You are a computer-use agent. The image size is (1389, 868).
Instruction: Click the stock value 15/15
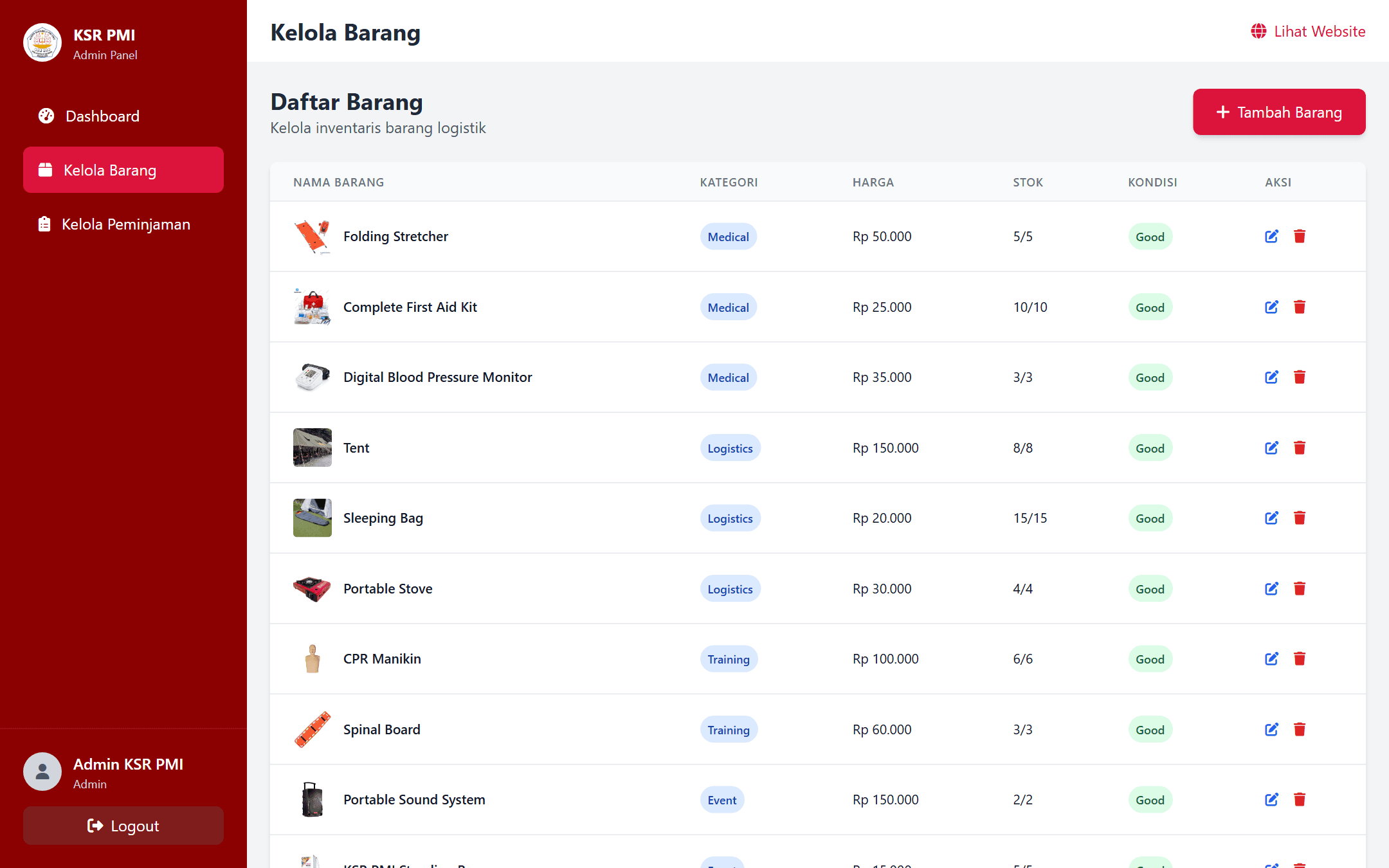click(x=1030, y=518)
